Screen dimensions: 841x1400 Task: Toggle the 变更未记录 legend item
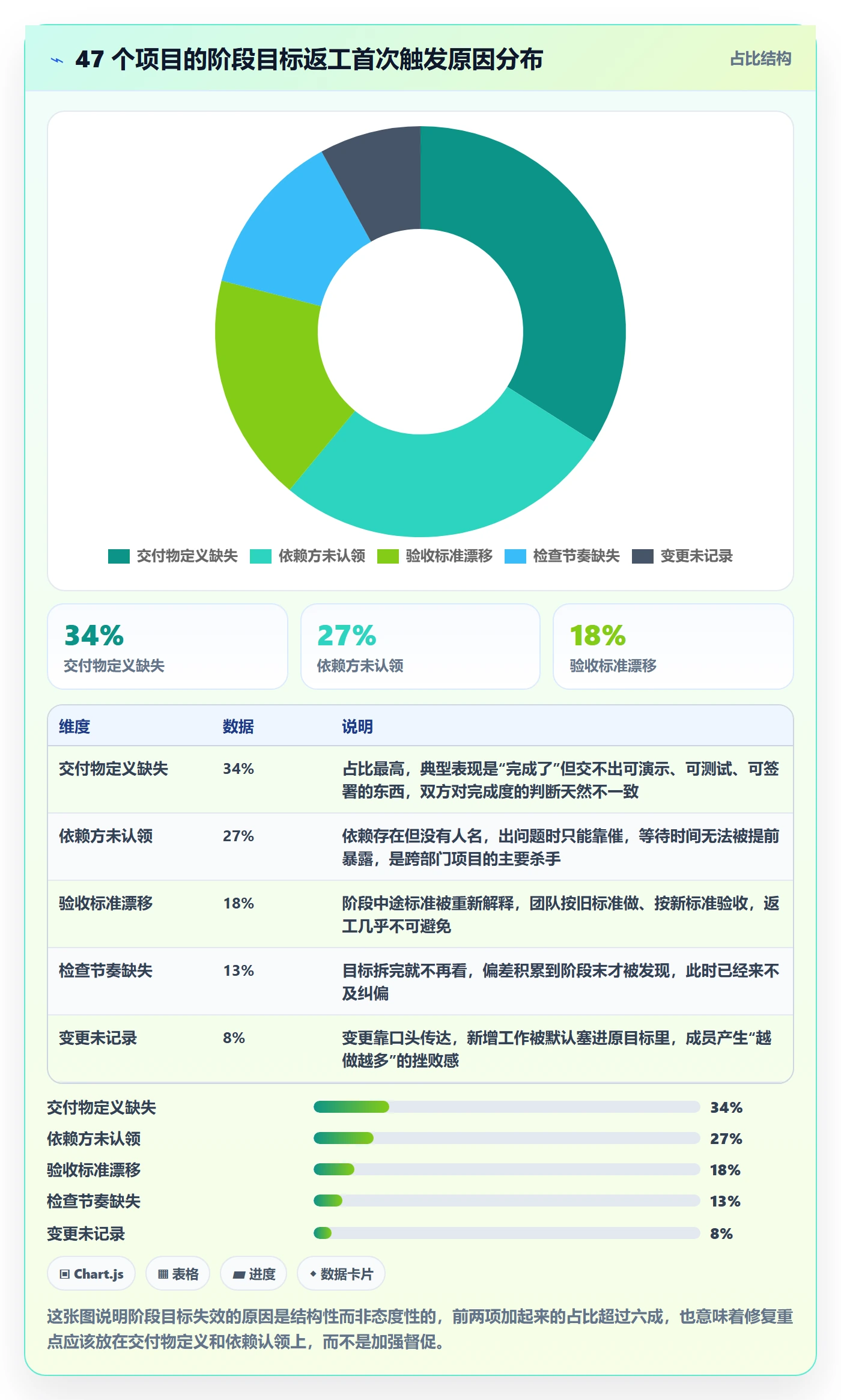tap(682, 556)
